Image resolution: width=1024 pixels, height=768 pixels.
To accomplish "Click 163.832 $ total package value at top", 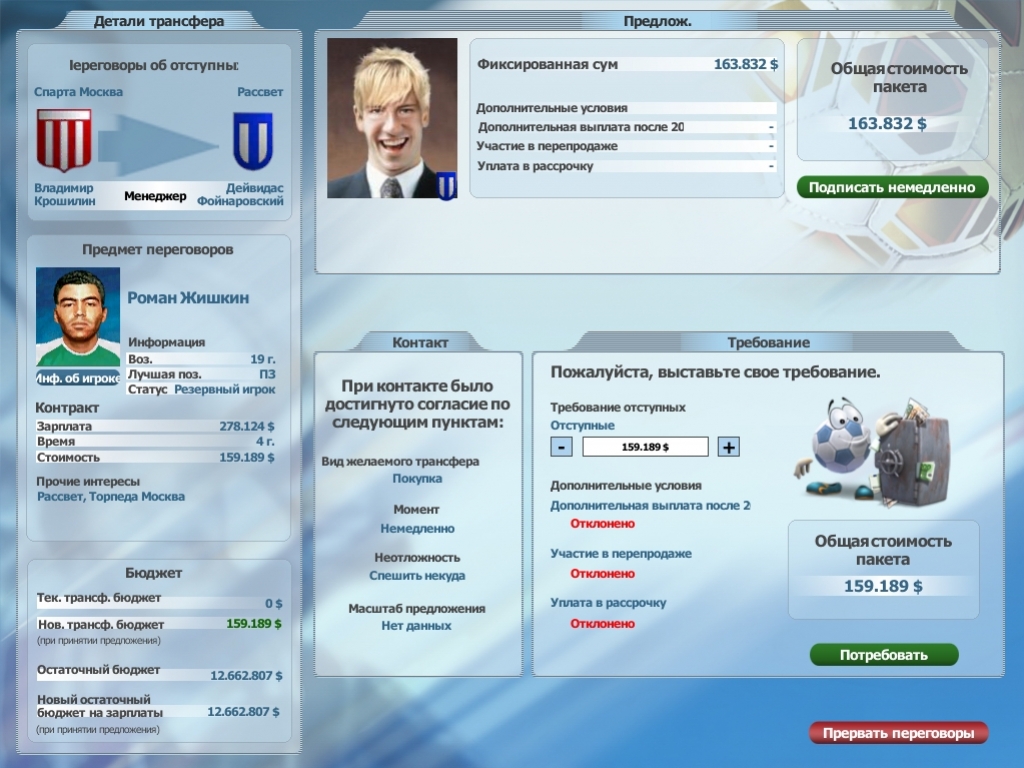I will 887,123.
